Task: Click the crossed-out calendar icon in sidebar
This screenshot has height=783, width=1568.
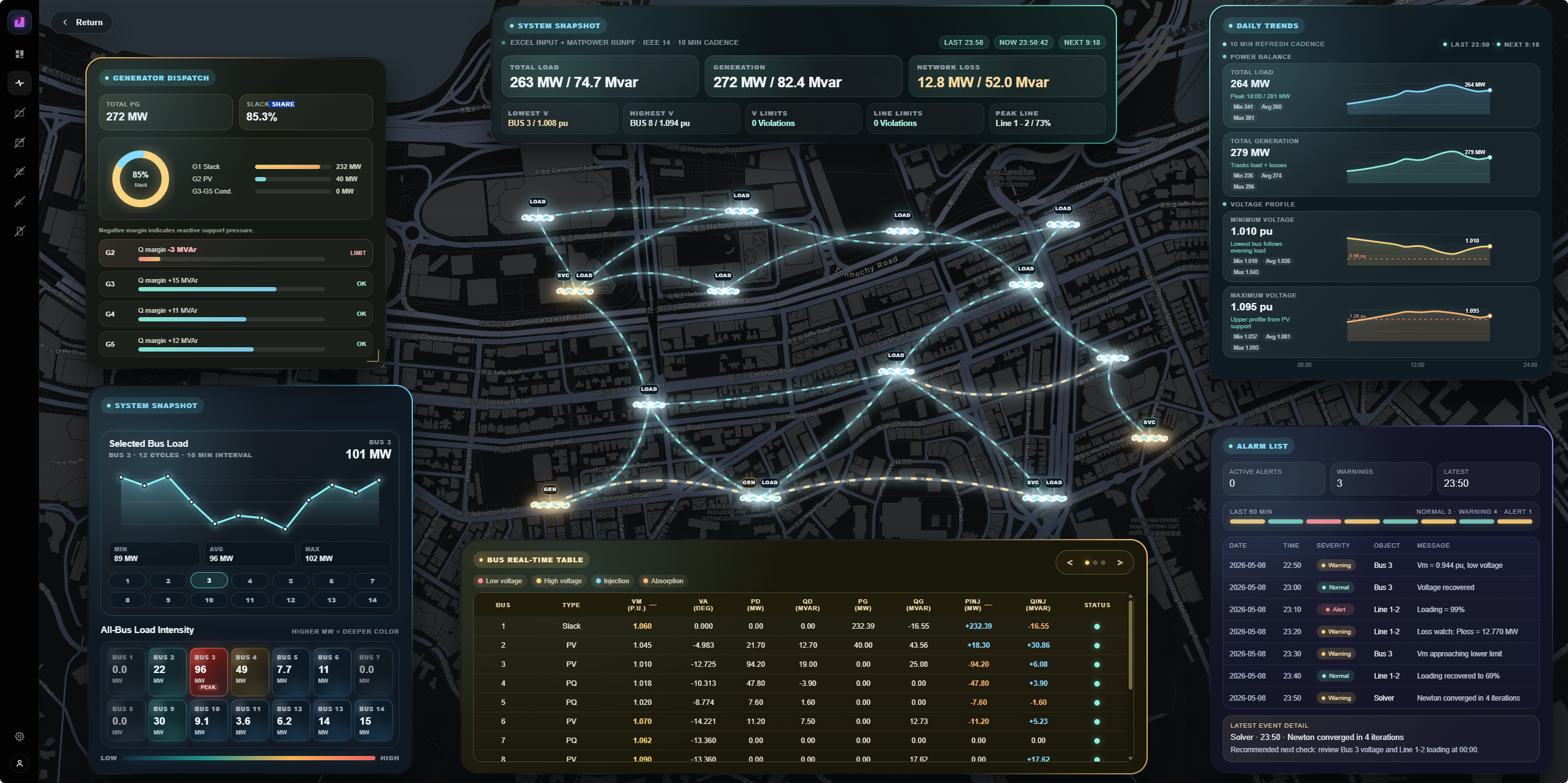Action: click(x=20, y=143)
